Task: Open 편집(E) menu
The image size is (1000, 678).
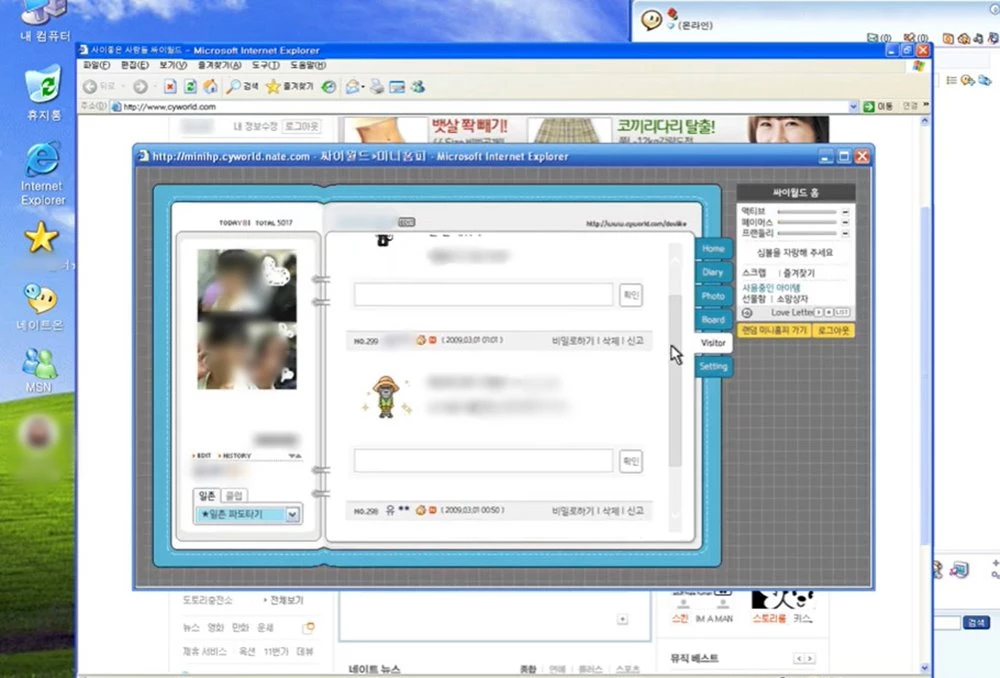Action: click(135, 65)
